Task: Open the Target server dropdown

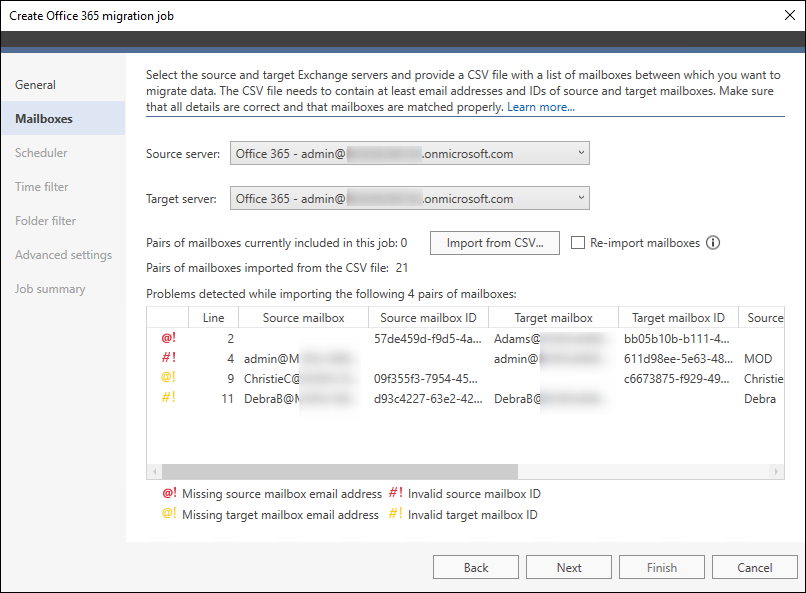Action: coord(410,198)
